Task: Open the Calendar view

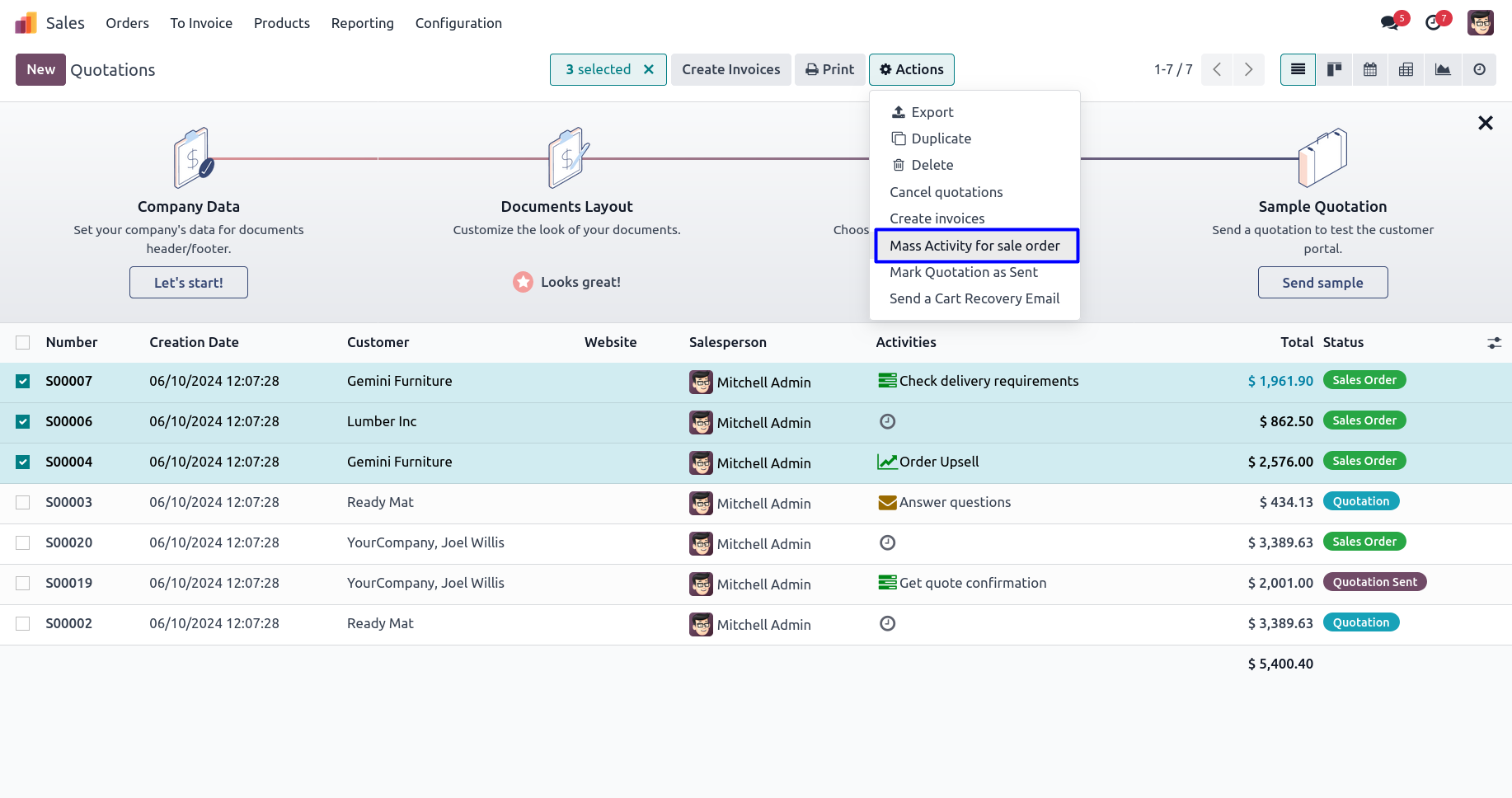Action: [1370, 69]
